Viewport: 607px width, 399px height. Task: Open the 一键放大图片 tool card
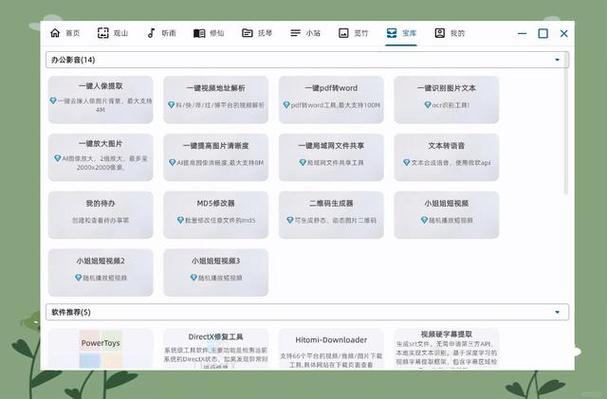click(101, 157)
